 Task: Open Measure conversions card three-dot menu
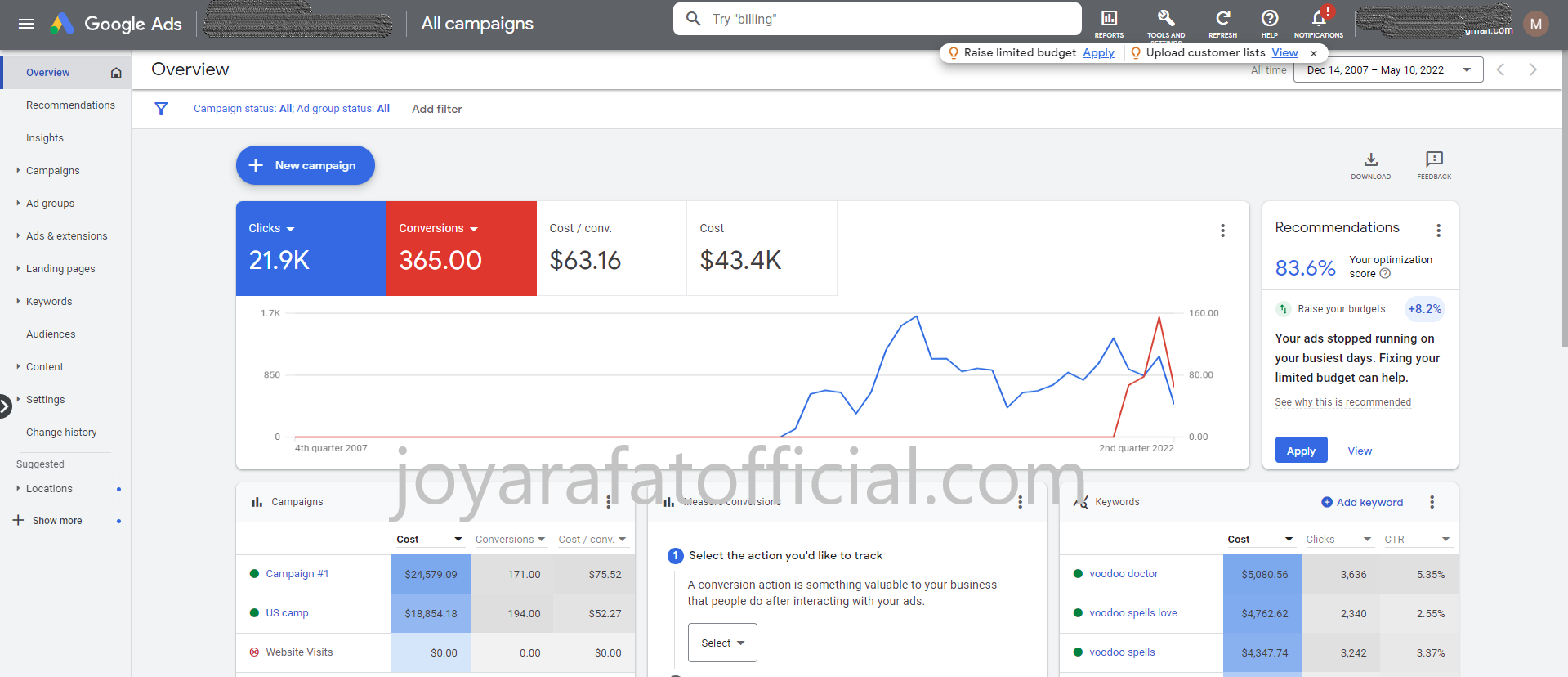pos(1021,502)
